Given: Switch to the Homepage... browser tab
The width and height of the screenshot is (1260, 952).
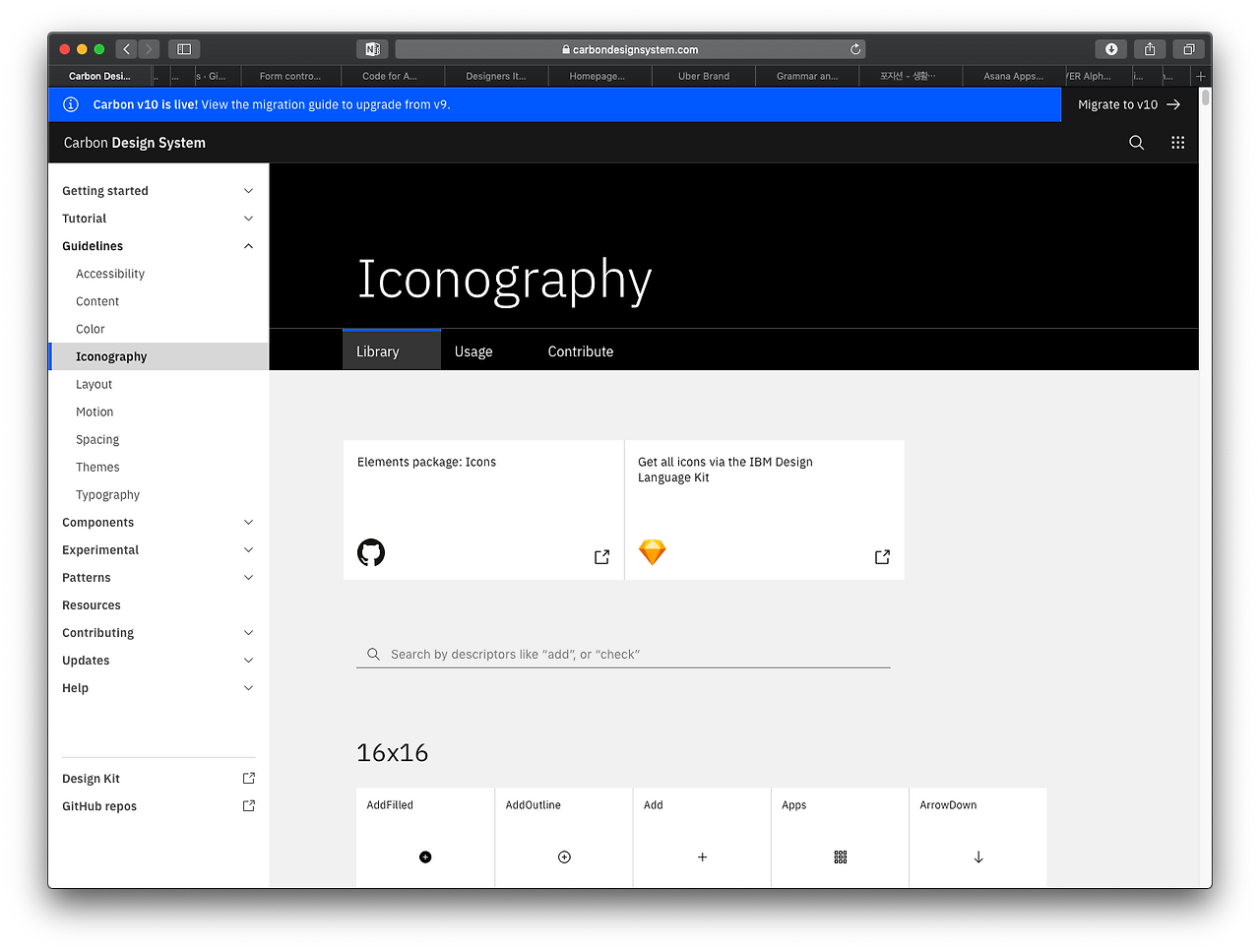Looking at the screenshot, I should pos(598,76).
